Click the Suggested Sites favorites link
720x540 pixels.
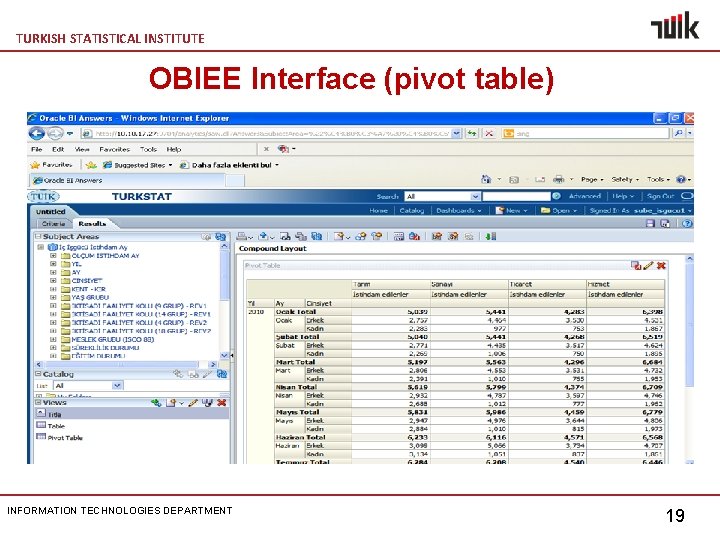tap(138, 165)
